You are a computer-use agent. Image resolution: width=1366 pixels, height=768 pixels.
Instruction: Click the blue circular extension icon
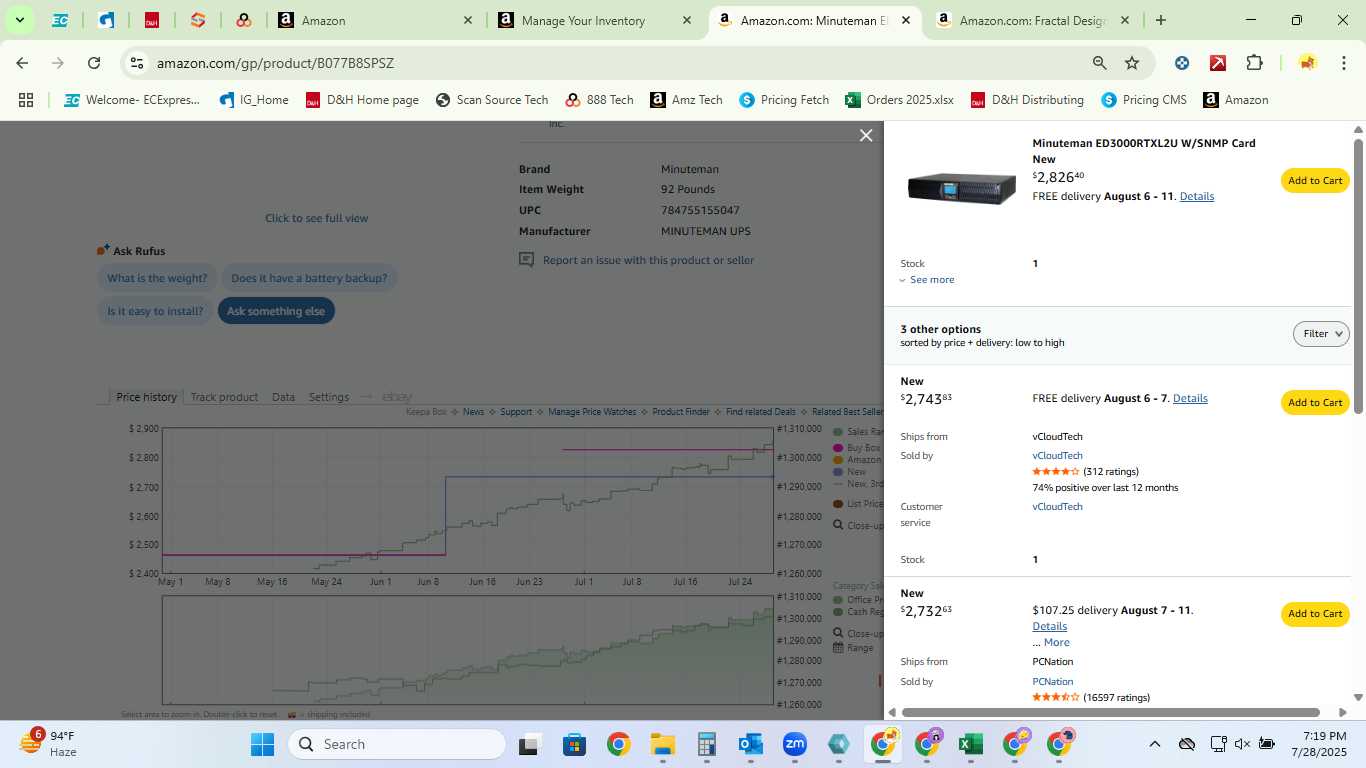point(1182,63)
